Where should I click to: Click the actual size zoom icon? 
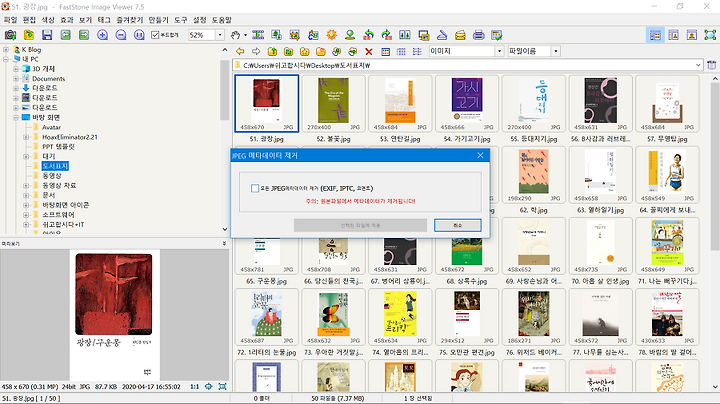coord(139,35)
